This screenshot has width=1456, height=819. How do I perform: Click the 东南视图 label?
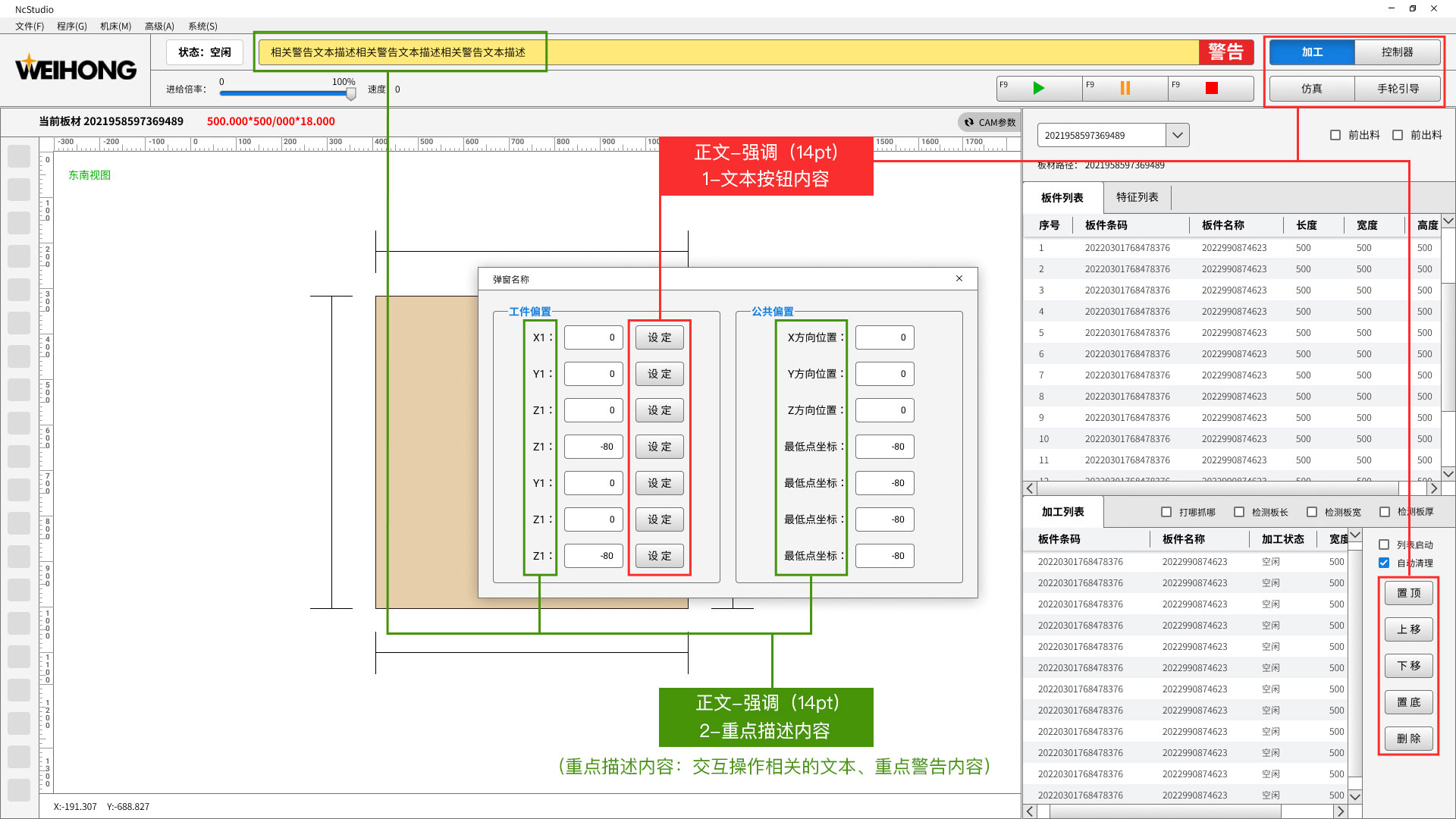pyautogui.click(x=89, y=175)
